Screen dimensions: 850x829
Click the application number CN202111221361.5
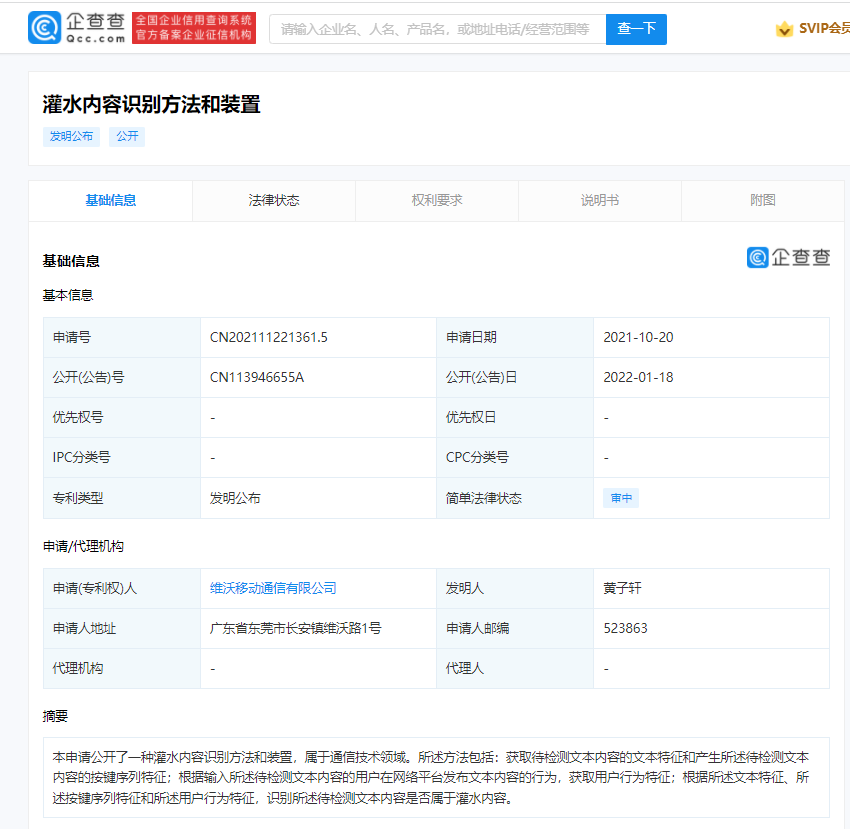(271, 337)
